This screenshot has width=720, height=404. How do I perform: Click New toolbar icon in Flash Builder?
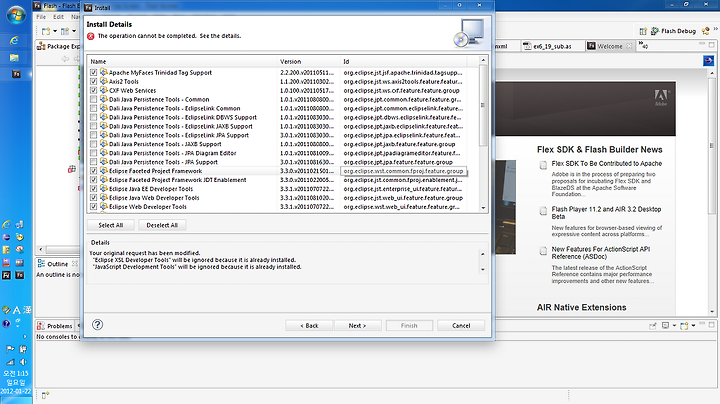point(45,31)
